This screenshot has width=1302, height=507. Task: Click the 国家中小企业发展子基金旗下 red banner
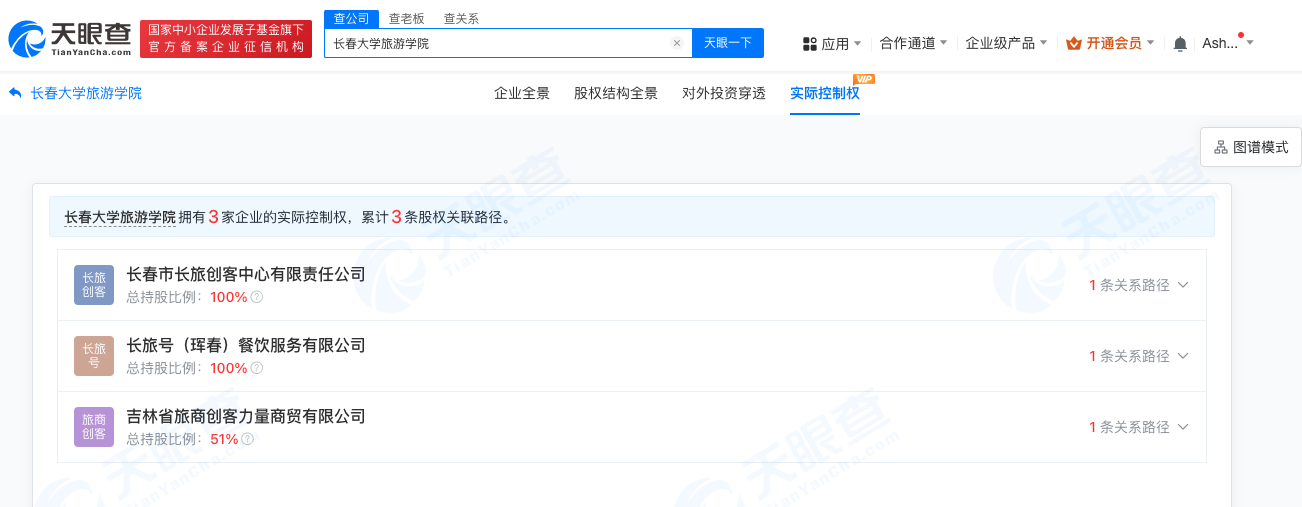pos(226,39)
